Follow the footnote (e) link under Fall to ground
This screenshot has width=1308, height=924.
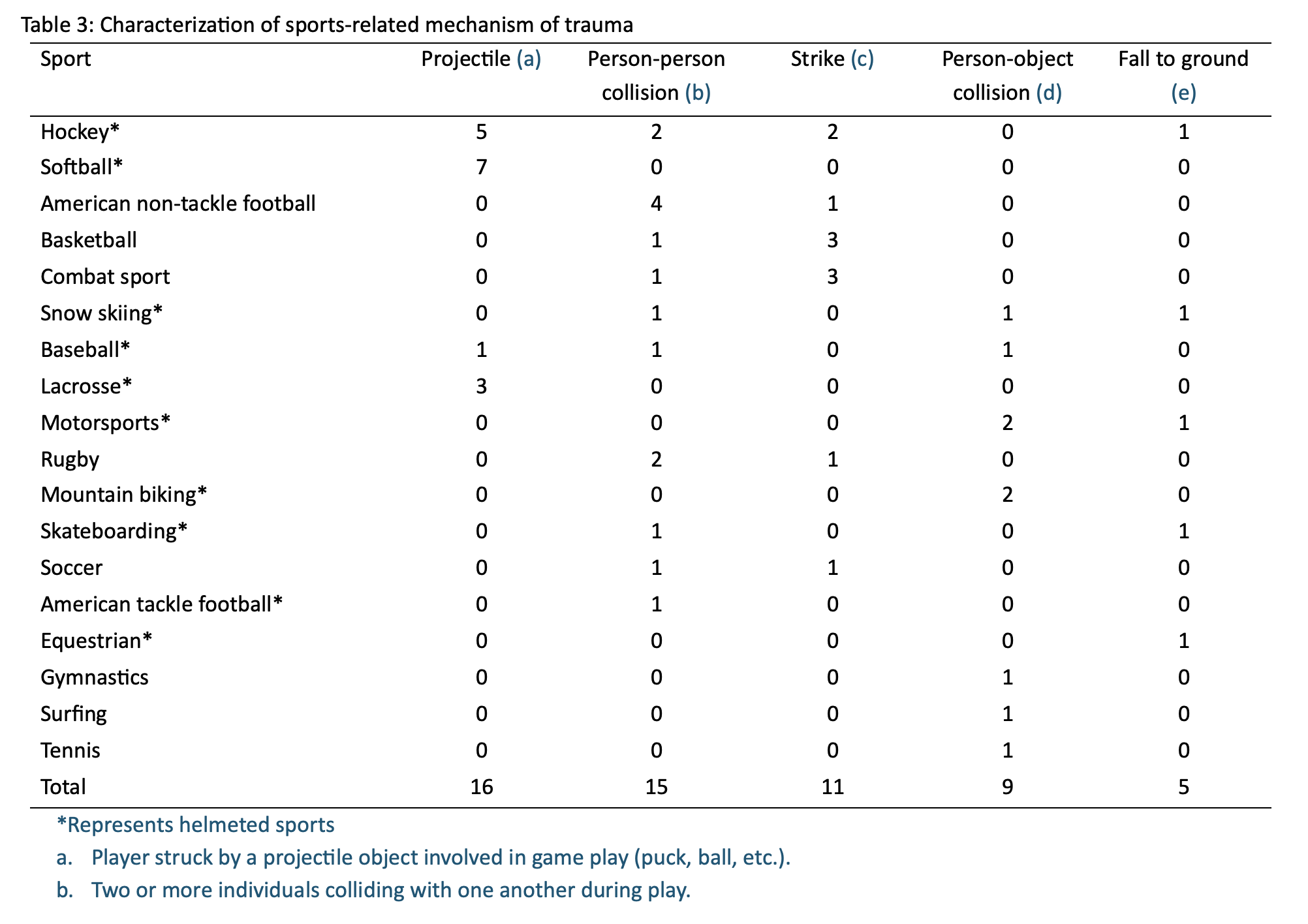coord(1183,93)
